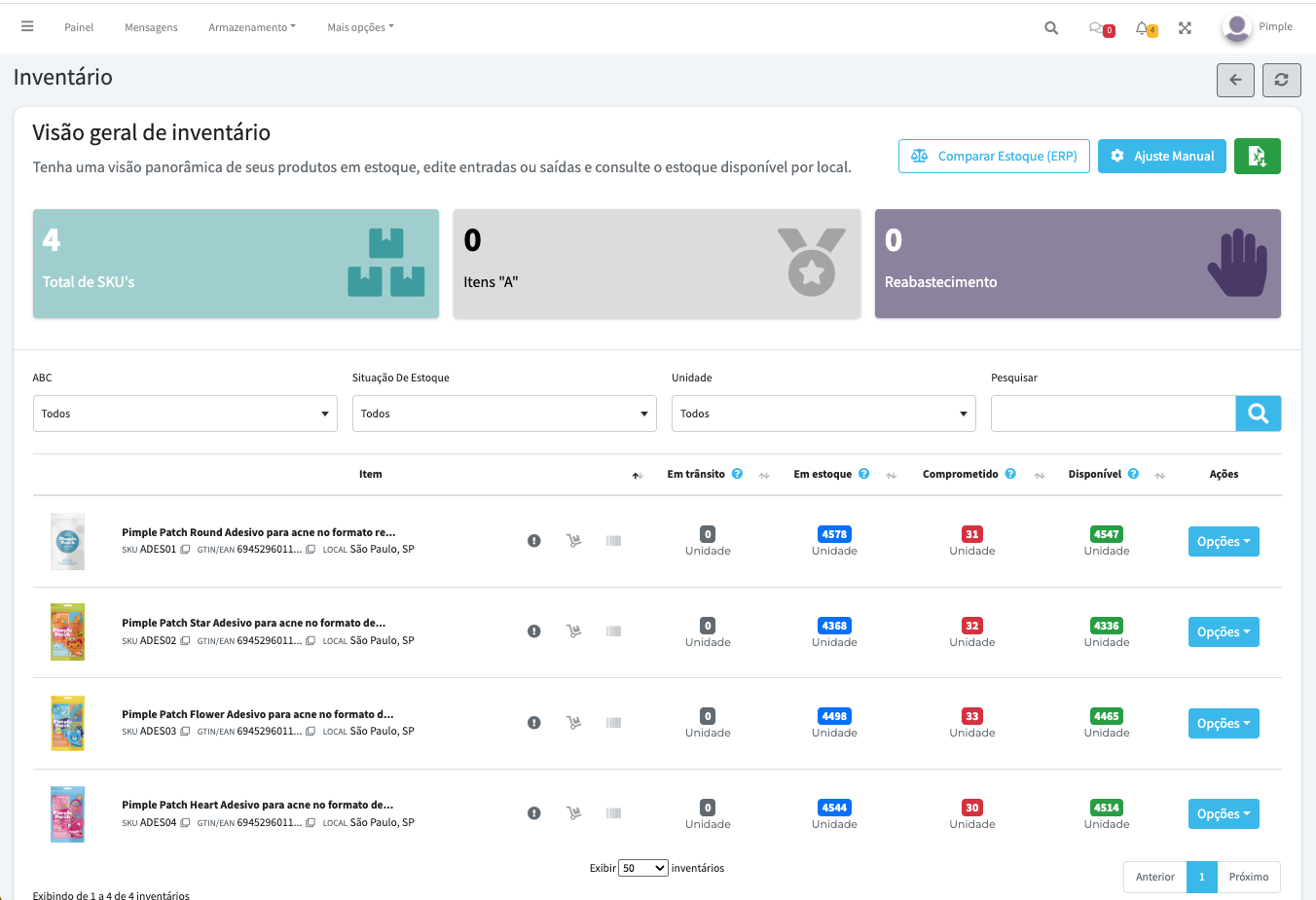Image resolution: width=1316 pixels, height=900 pixels.
Task: Sort by Comprometido column arrows
Action: click(x=1040, y=476)
